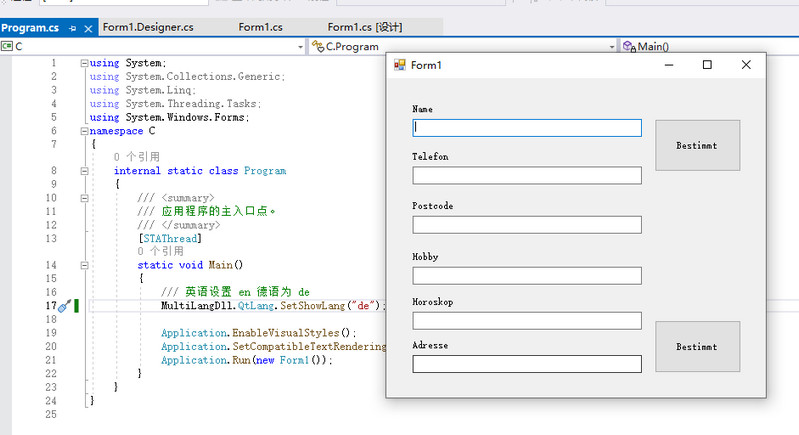Maximize the Form1 window
This screenshot has width=799, height=435.
click(x=707, y=65)
